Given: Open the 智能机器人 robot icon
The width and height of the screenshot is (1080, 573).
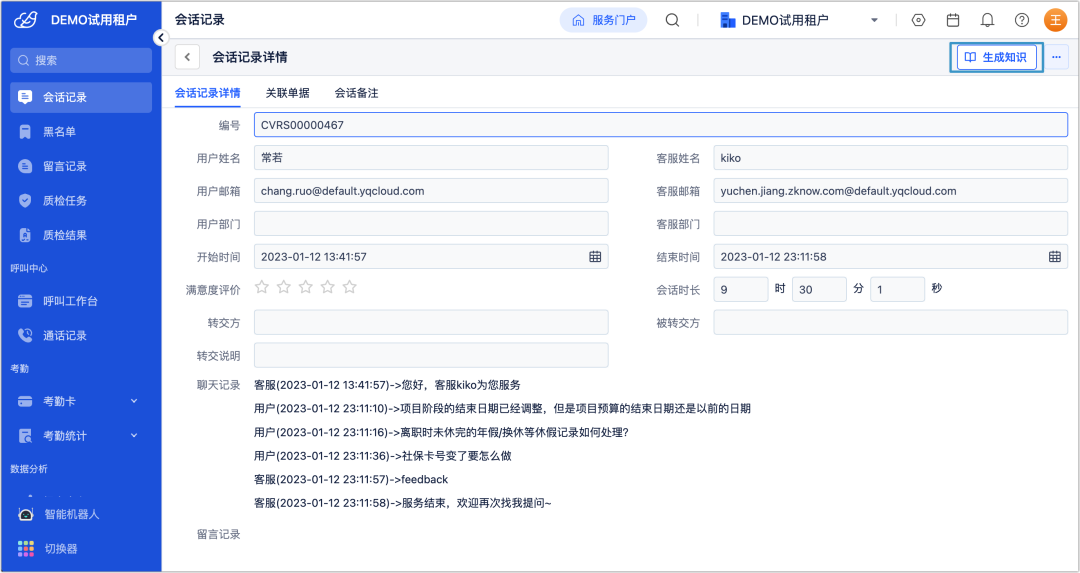Looking at the screenshot, I should (25, 514).
